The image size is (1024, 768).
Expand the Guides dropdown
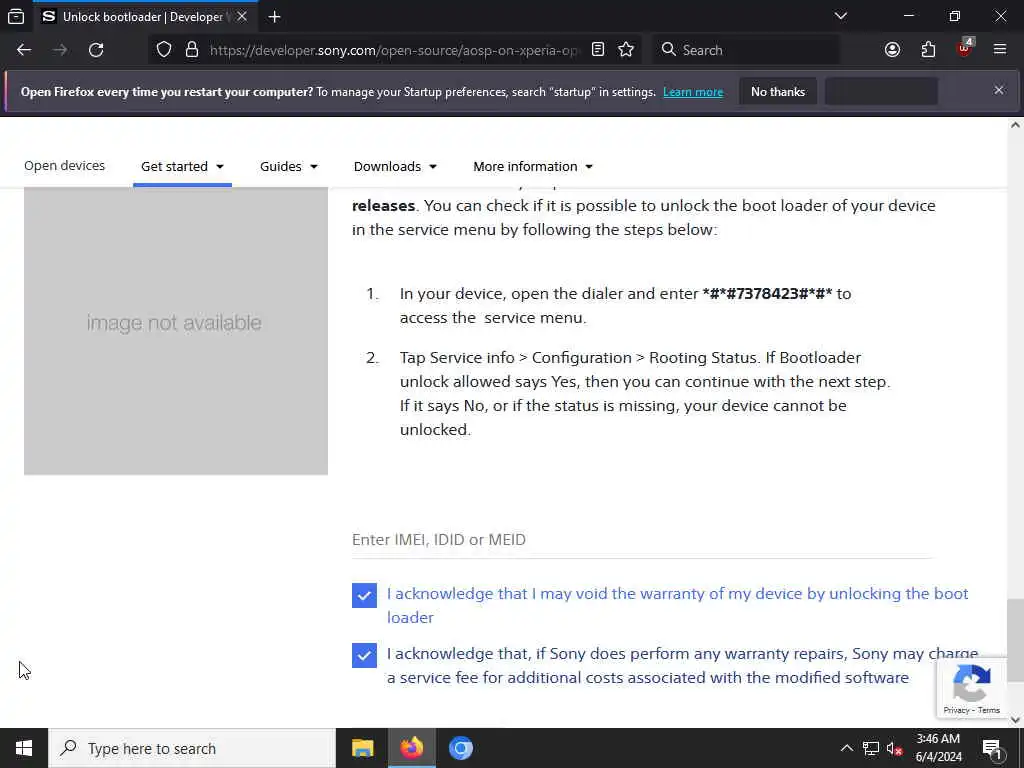(289, 167)
